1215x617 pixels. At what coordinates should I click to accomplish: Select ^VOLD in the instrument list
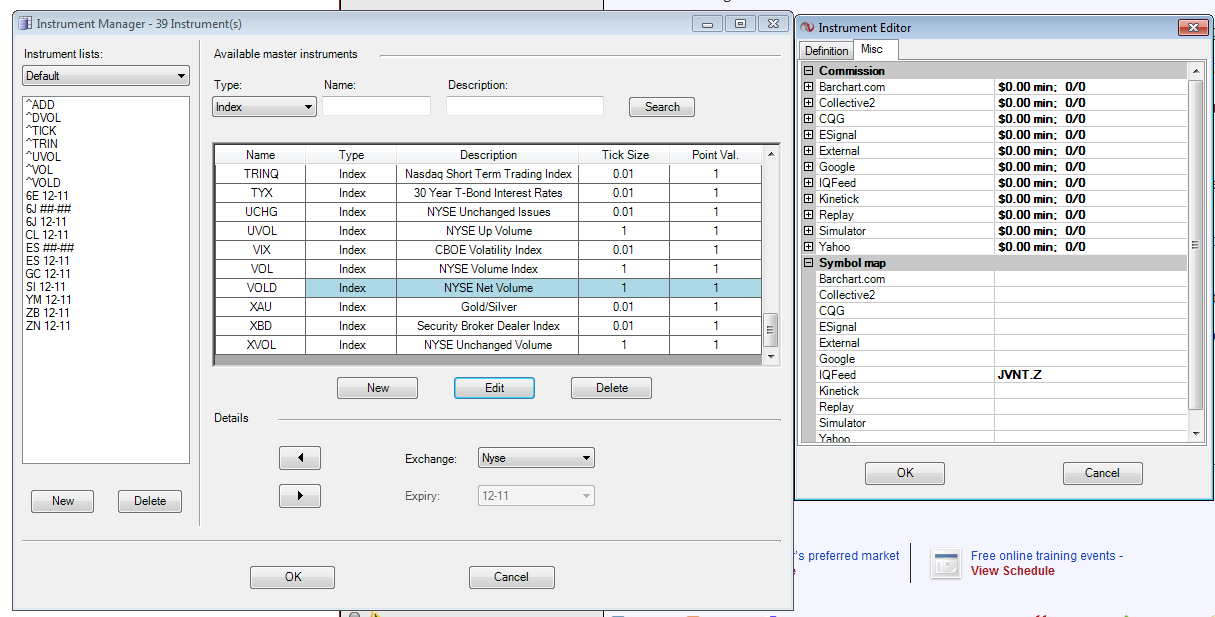43,183
